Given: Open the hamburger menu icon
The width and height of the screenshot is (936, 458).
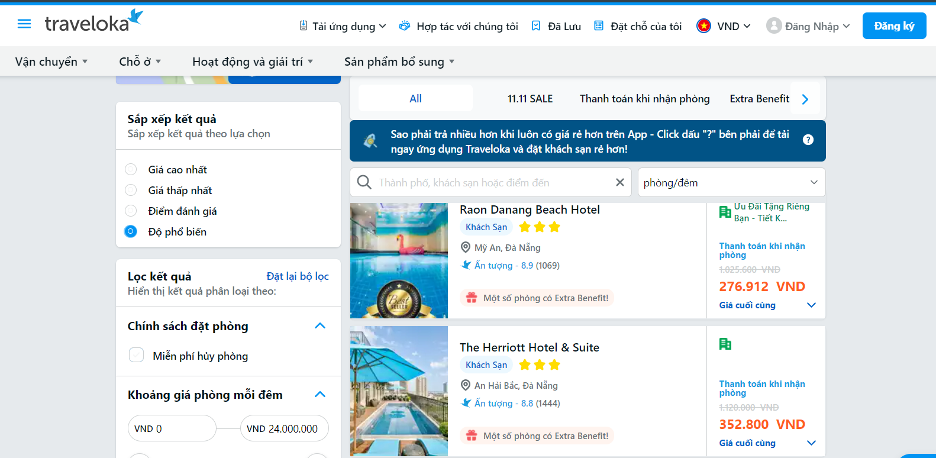Looking at the screenshot, I should (24, 25).
